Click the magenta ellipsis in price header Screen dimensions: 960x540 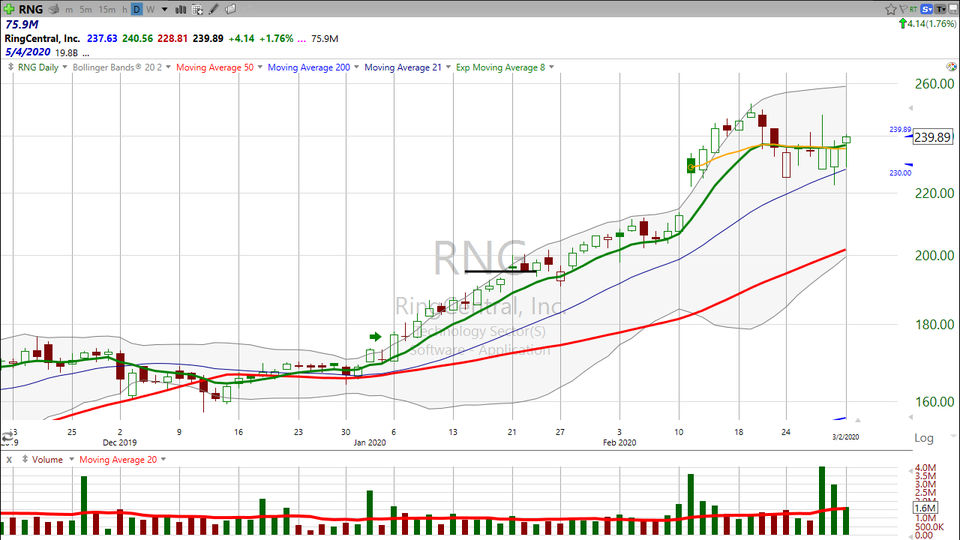tap(301, 39)
